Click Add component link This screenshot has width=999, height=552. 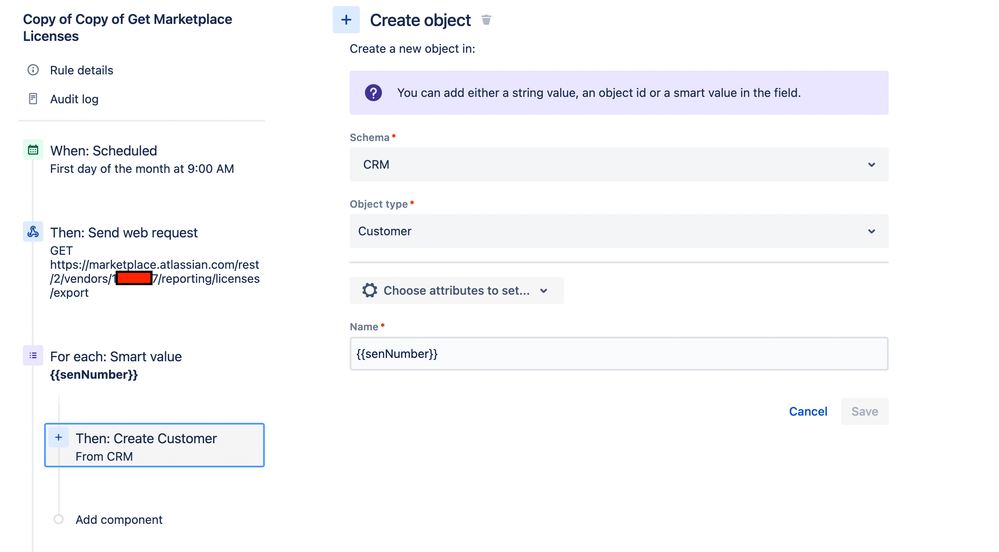pyautogui.click(x=119, y=519)
